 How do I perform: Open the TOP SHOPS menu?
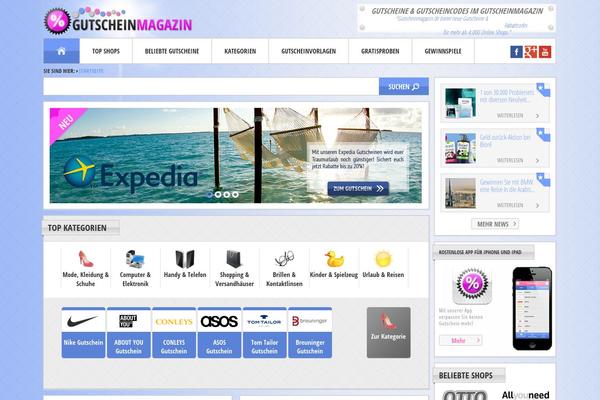(106, 51)
